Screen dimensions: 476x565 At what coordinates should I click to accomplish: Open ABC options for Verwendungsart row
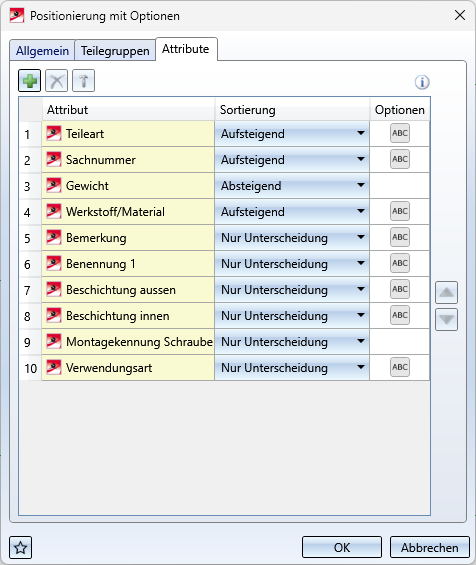[x=400, y=367]
